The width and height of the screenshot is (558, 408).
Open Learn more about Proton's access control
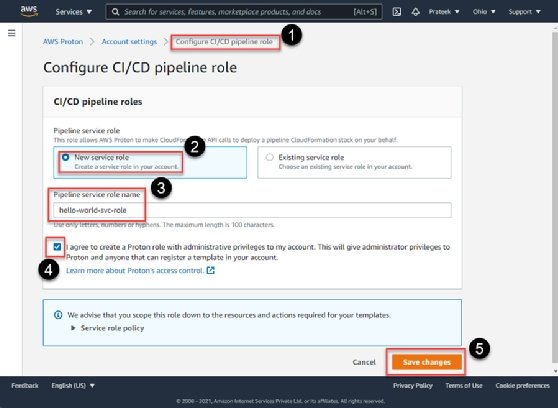135,271
